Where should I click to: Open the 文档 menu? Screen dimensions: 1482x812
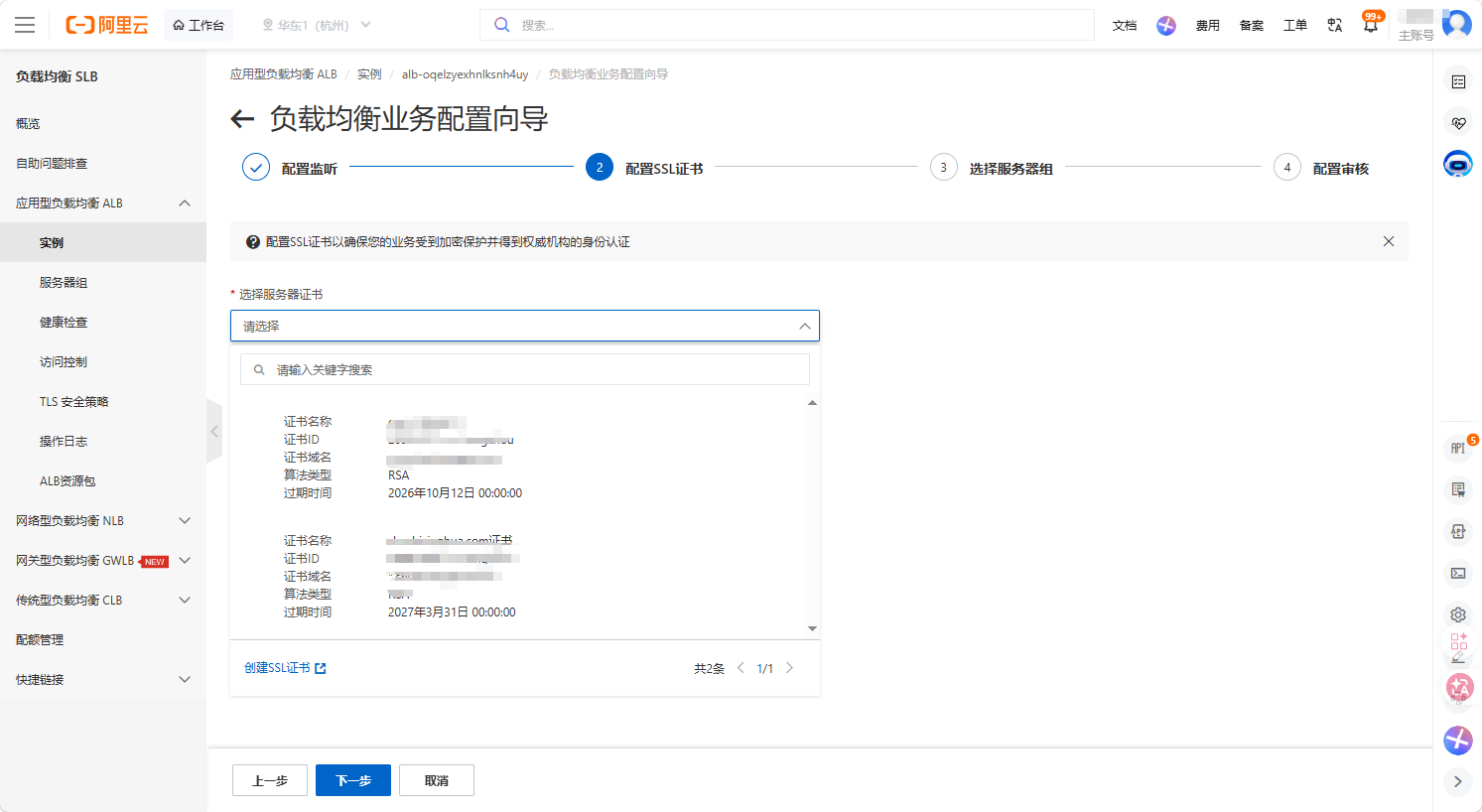tap(1125, 25)
